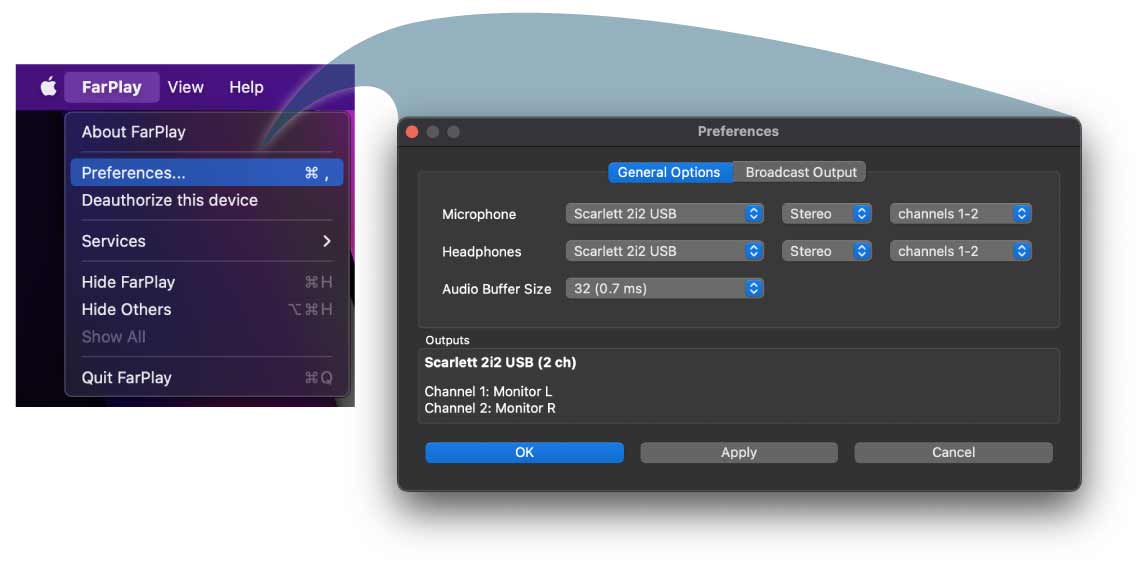Screen dimensions: 1138x568
Task: Open the Headphones Stereo mode dropdown
Action: click(x=827, y=251)
